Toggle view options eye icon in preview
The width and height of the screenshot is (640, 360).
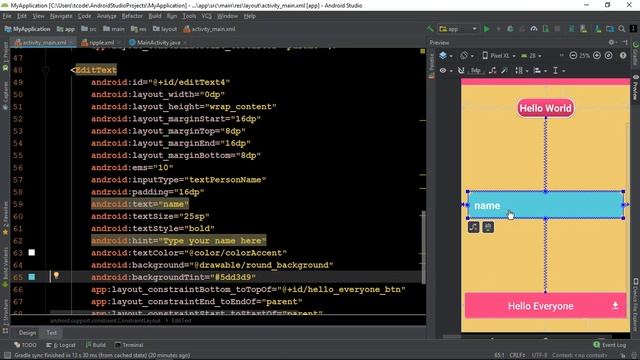[x=445, y=71]
